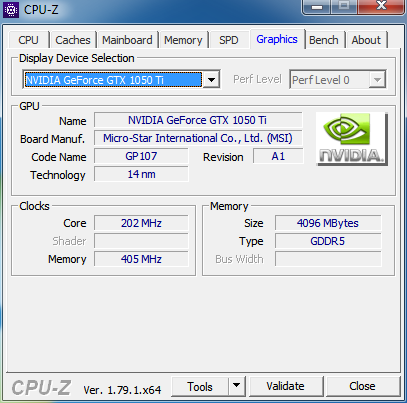Minimize the CPU-Z window
The height and width of the screenshot is (403, 407).
(x=317, y=6)
